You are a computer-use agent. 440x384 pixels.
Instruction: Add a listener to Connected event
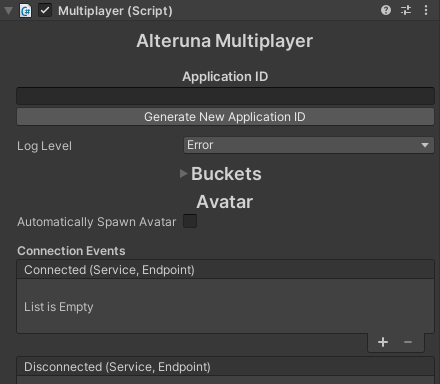383,342
